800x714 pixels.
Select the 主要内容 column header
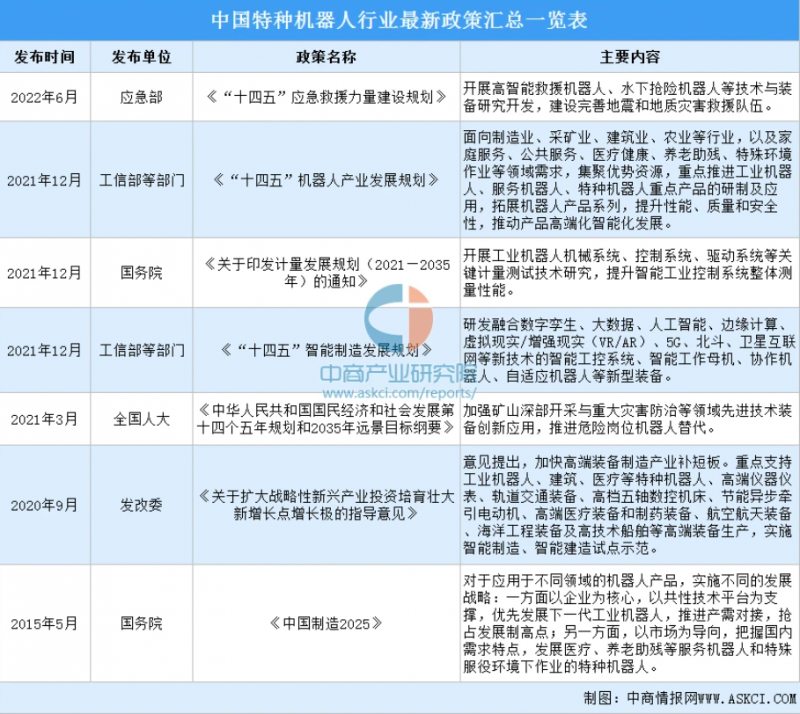coord(630,57)
